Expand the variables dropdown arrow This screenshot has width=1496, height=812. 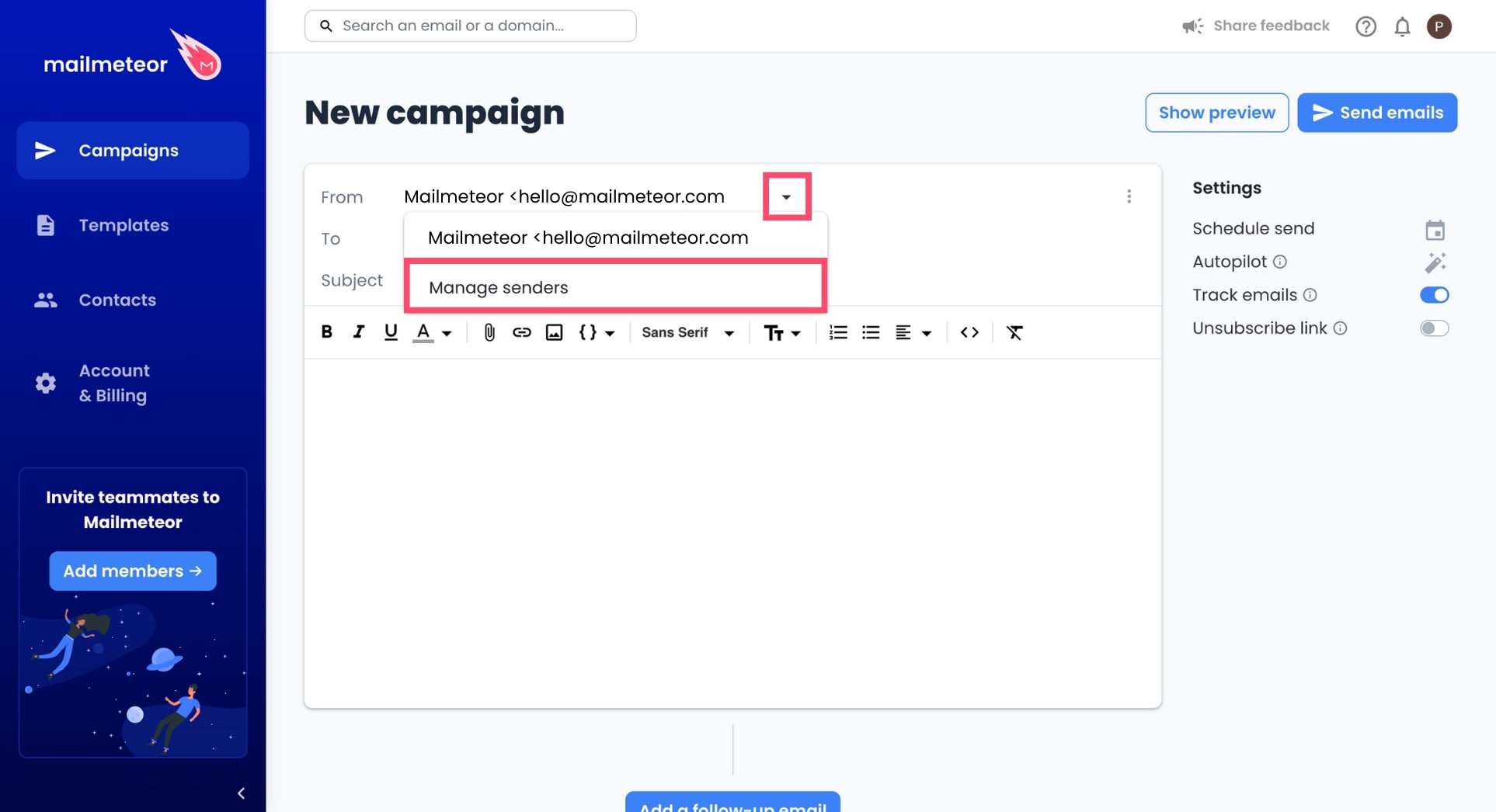coord(611,333)
